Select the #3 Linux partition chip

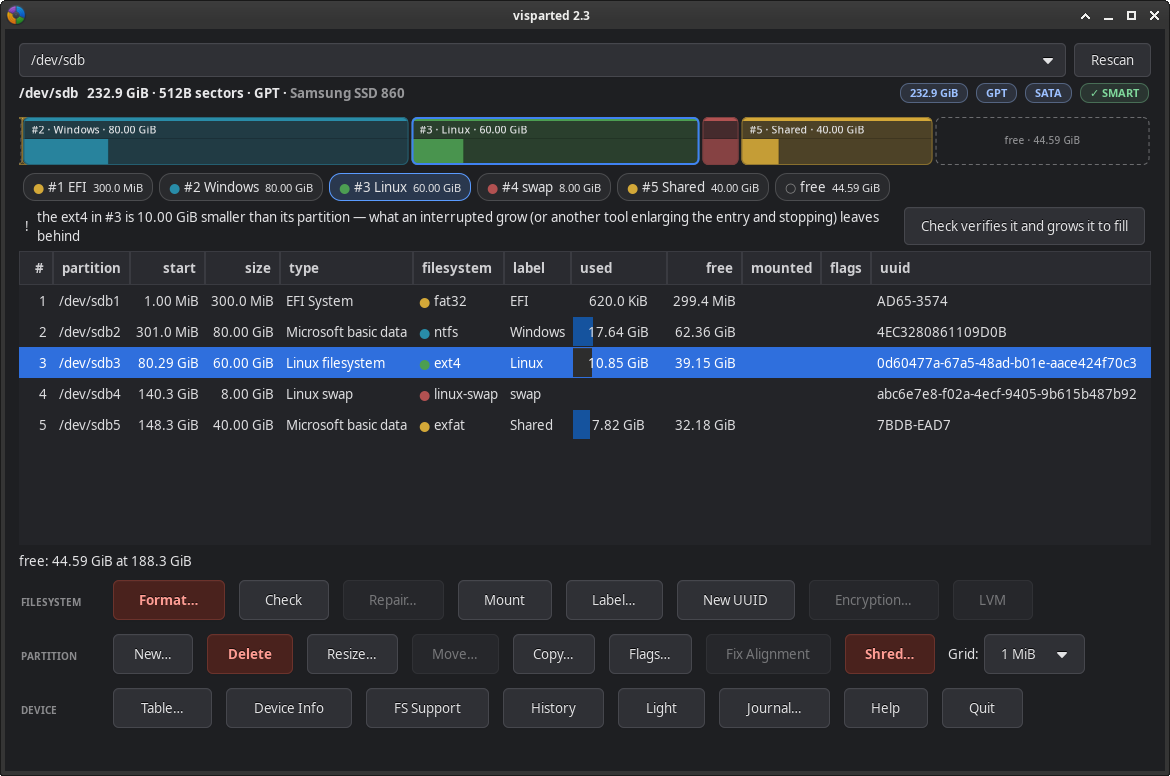point(400,187)
